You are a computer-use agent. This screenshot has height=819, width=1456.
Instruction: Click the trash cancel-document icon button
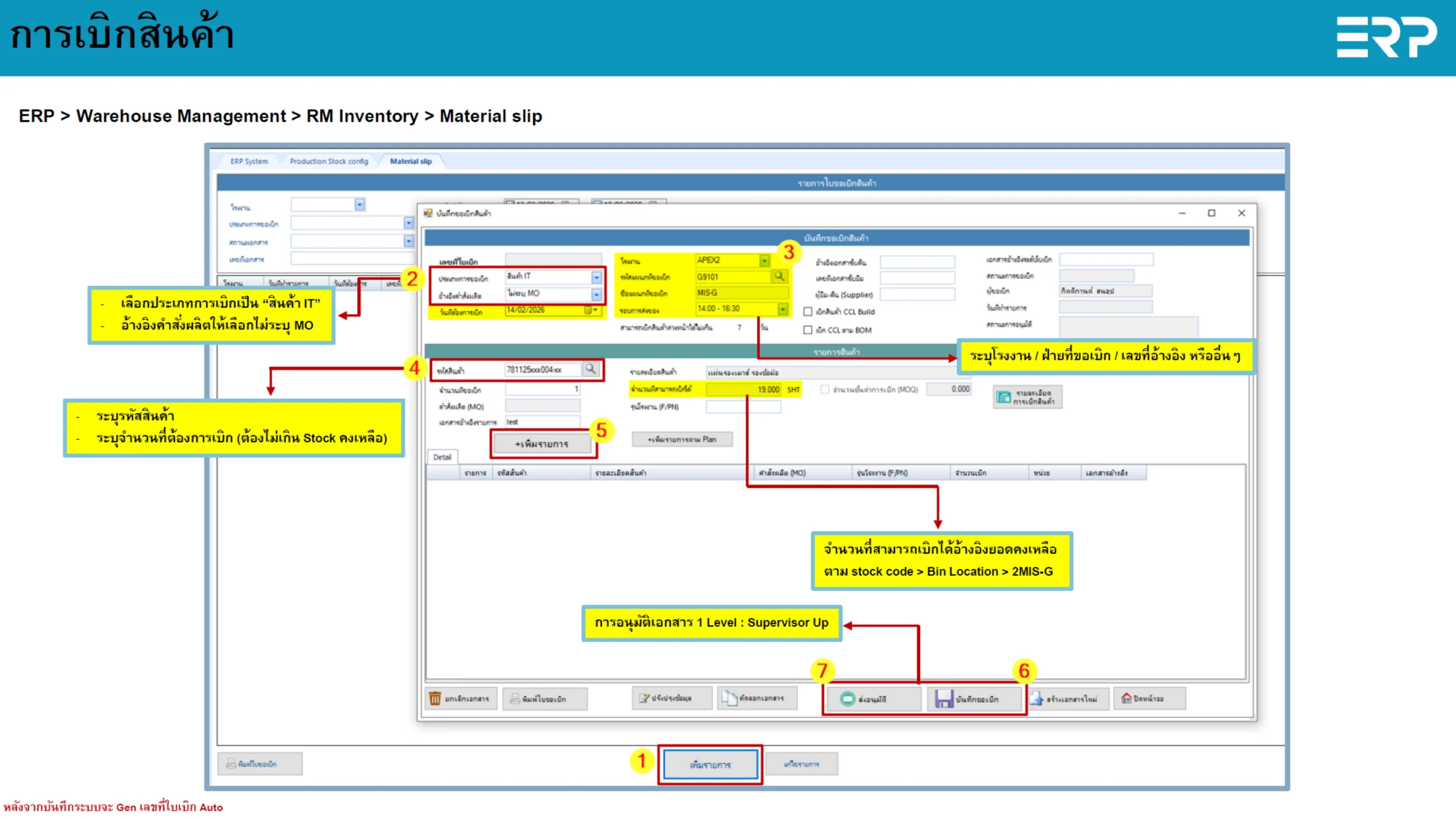(x=435, y=698)
